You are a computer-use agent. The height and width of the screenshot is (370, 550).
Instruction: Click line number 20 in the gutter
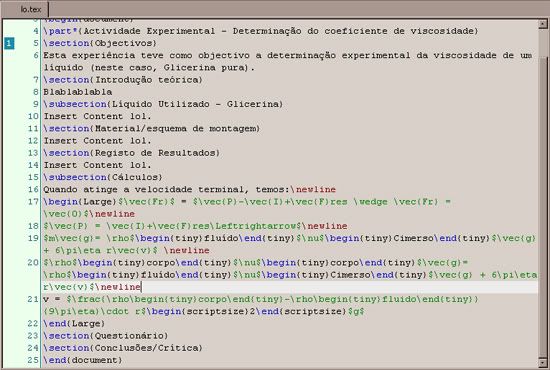(x=33, y=263)
